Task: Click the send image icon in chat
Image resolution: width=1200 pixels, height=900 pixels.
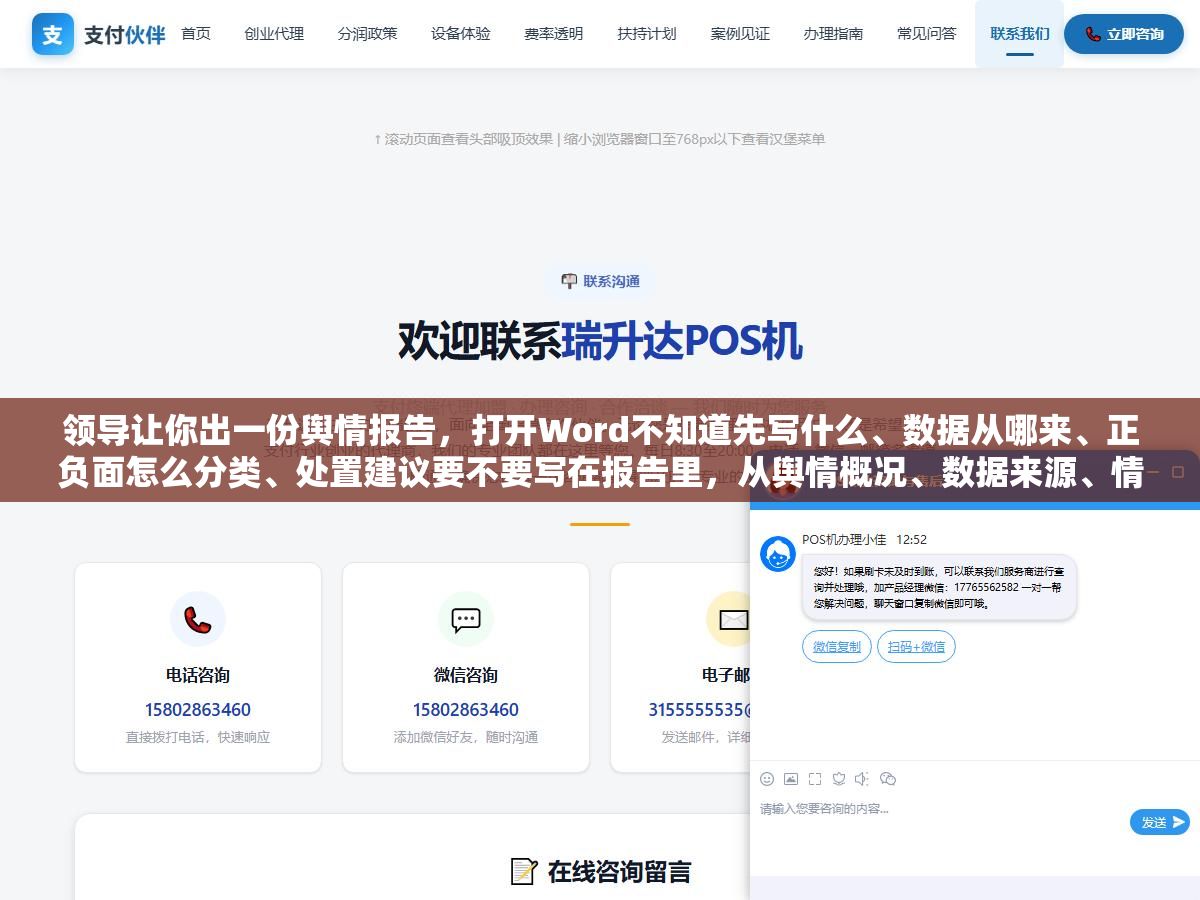Action: tap(791, 778)
